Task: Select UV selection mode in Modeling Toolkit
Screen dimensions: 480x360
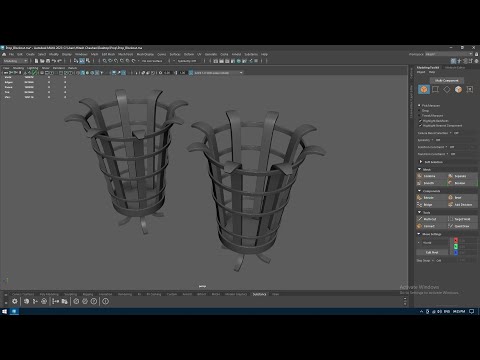Action: point(470,89)
